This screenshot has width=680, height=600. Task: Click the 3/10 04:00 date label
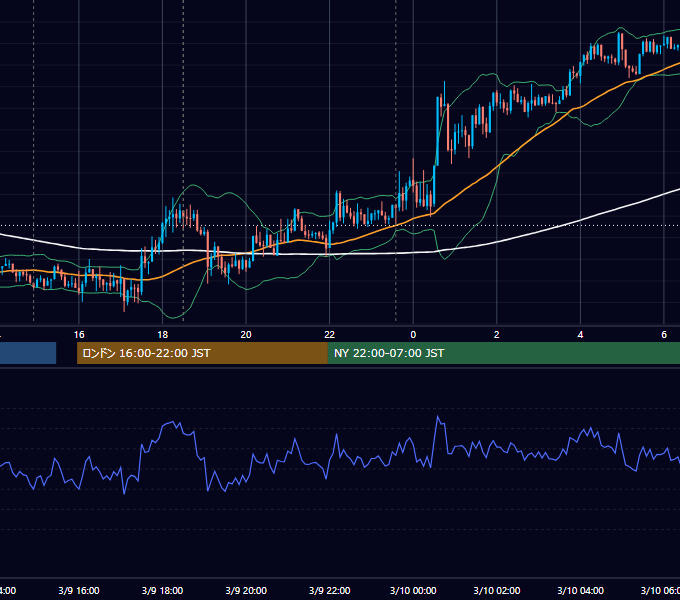[580, 590]
